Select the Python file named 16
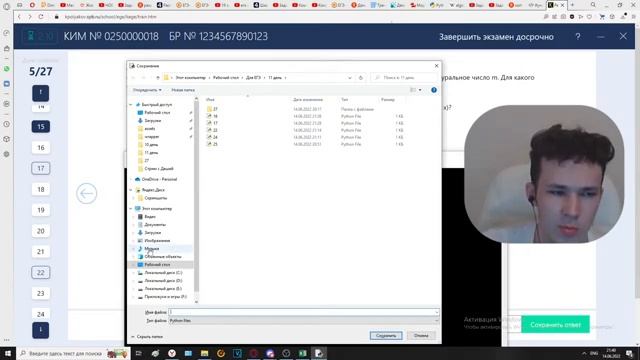640x360 pixels. pos(215,116)
